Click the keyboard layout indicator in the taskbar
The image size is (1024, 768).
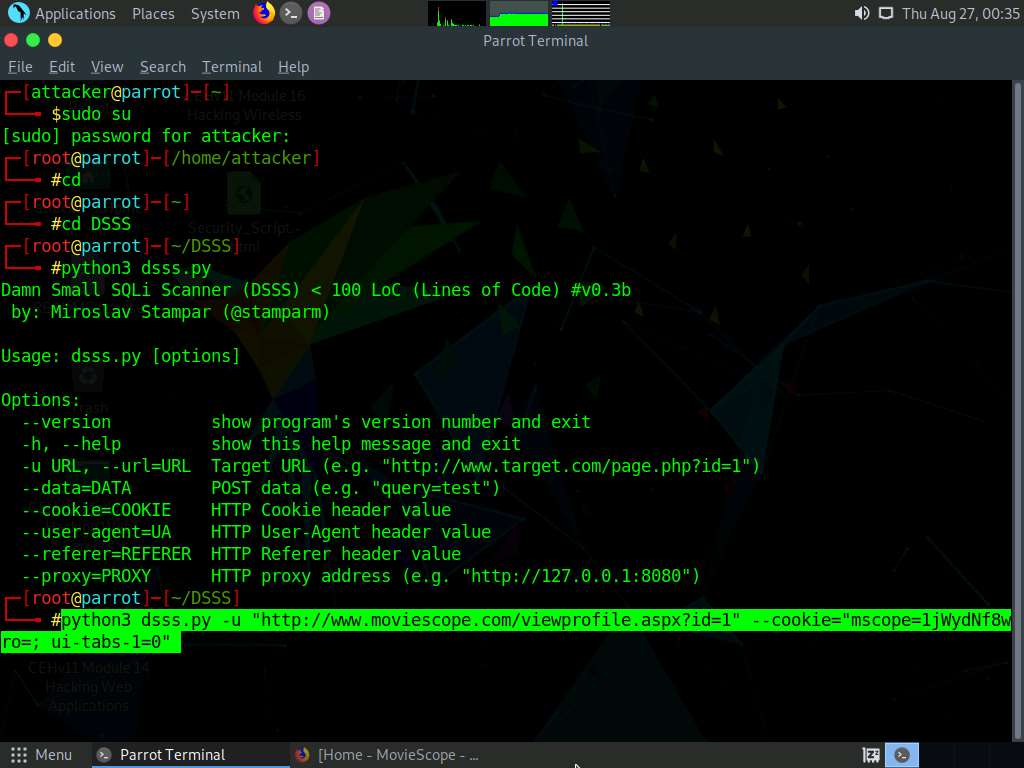pyautogui.click(x=869, y=754)
